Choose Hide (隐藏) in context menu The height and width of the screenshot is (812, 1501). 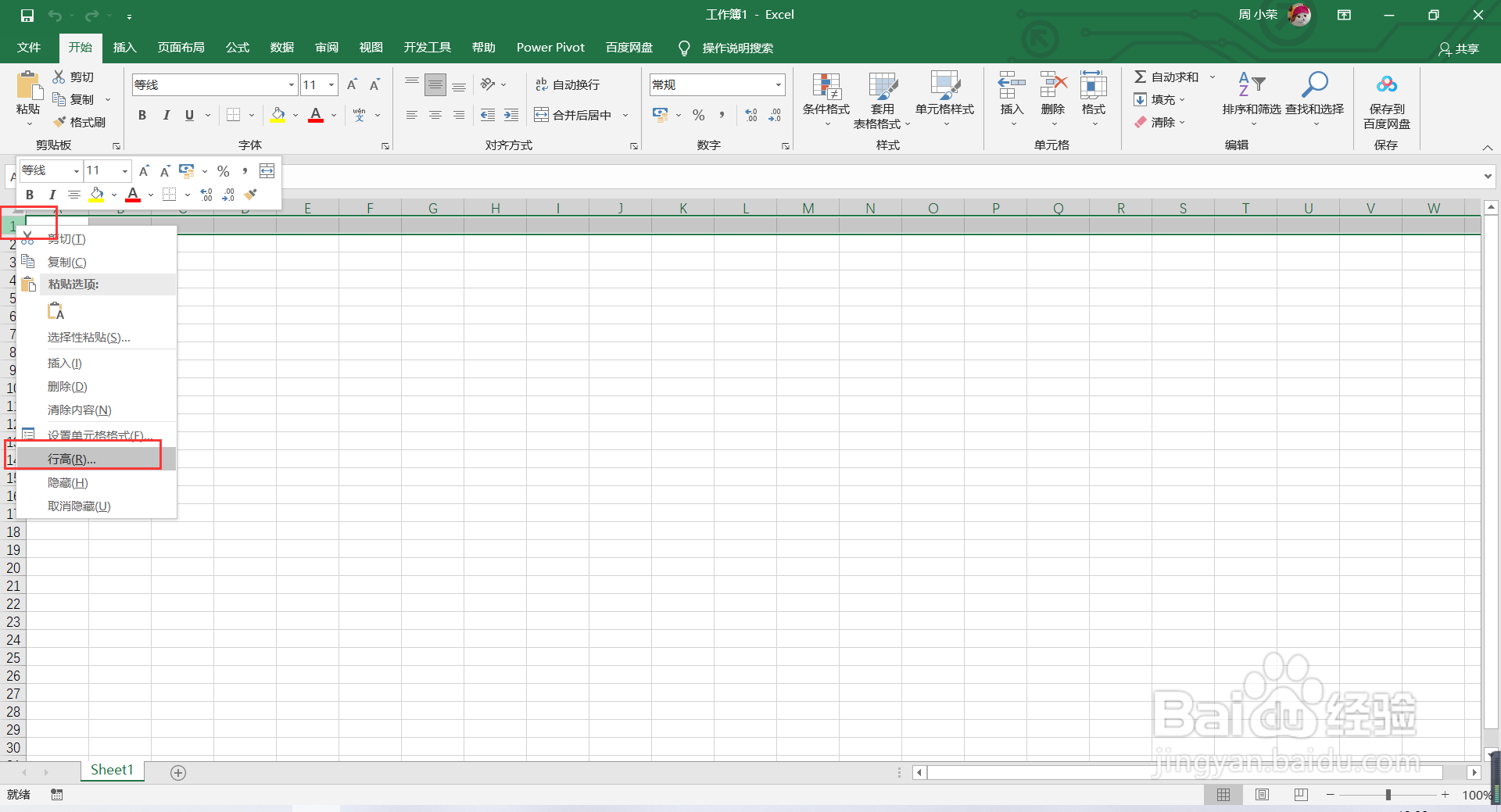coord(96,483)
